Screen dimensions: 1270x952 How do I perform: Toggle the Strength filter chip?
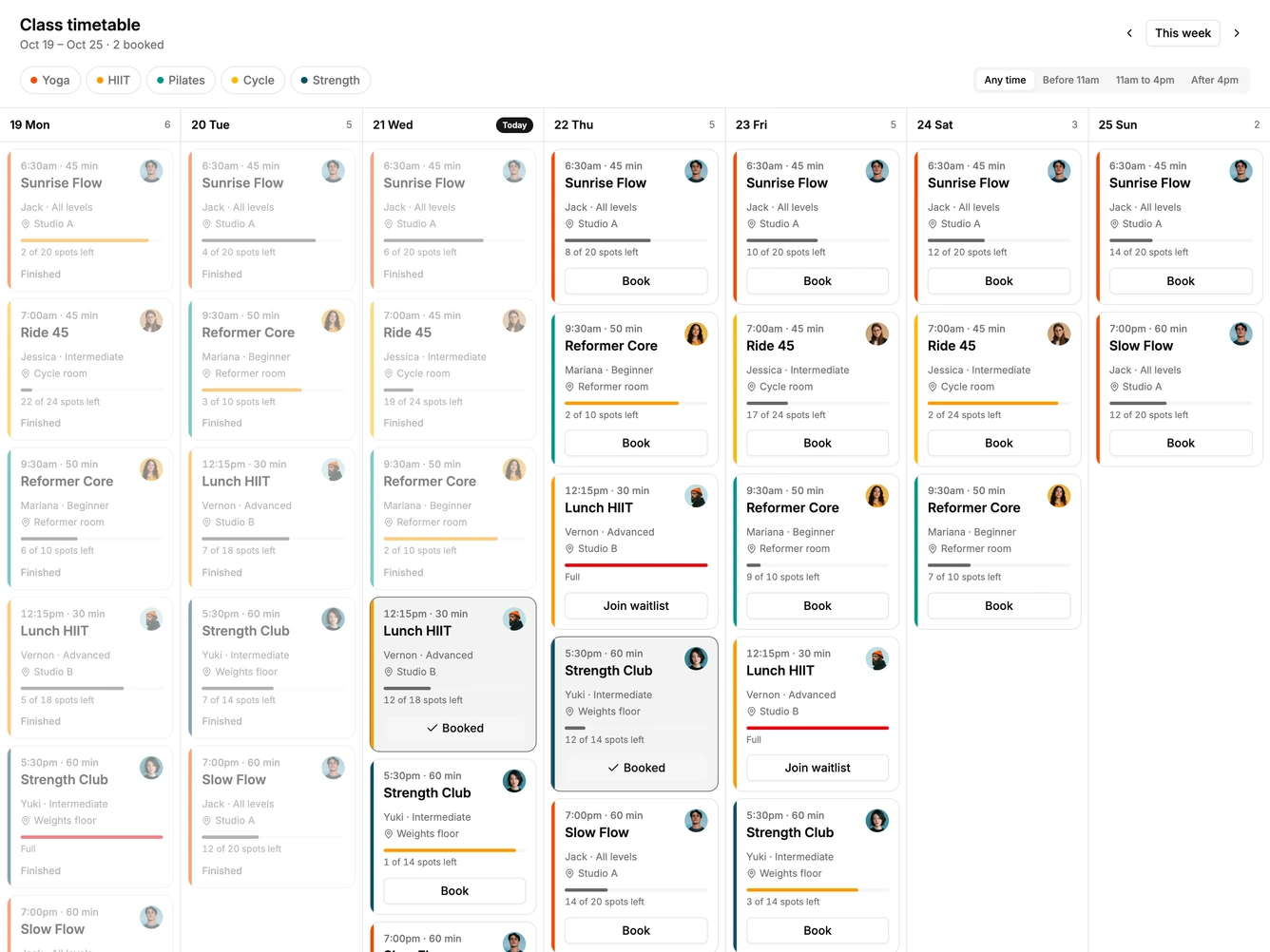pos(330,80)
